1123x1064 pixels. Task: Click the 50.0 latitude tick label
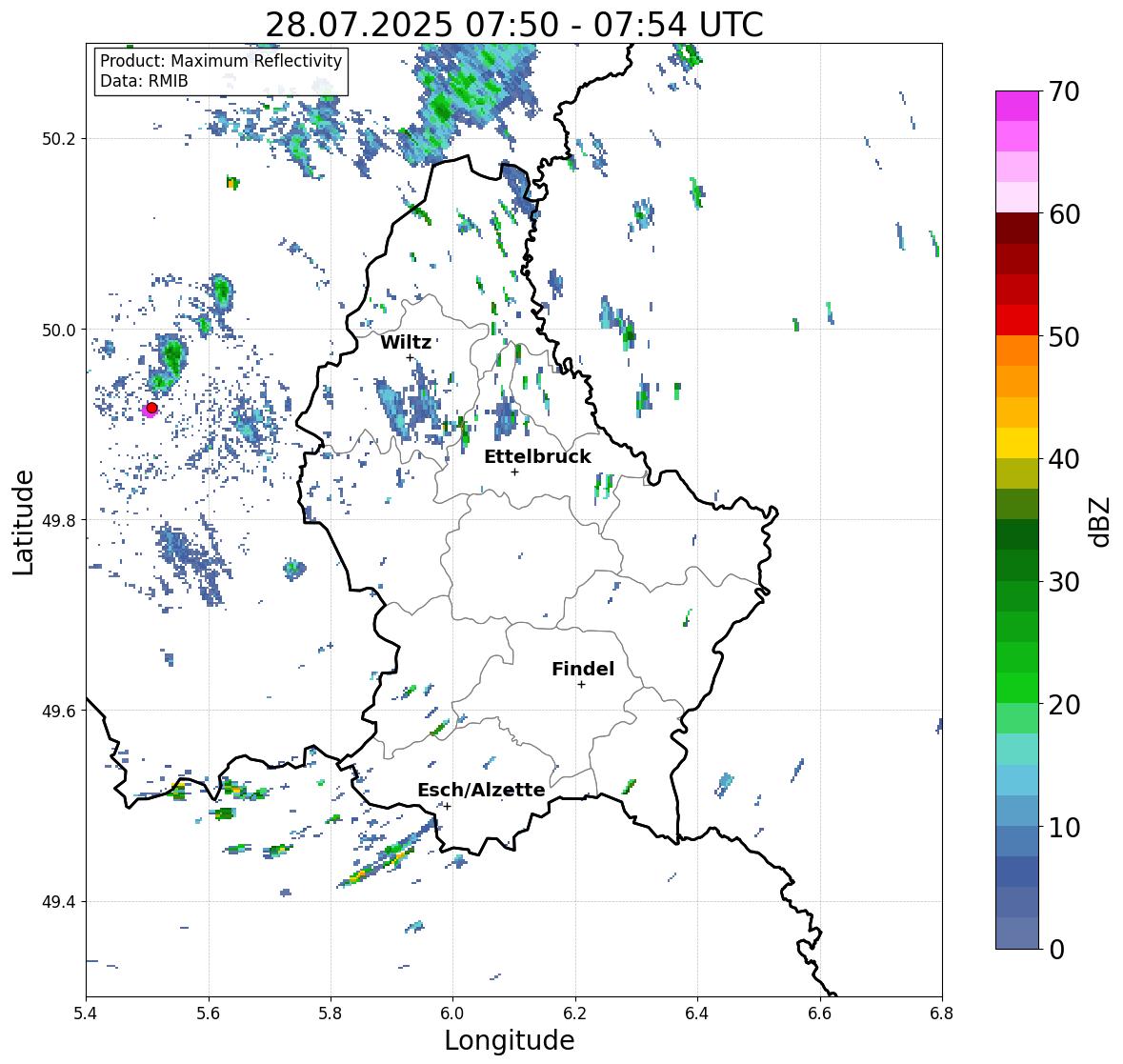click(x=59, y=331)
